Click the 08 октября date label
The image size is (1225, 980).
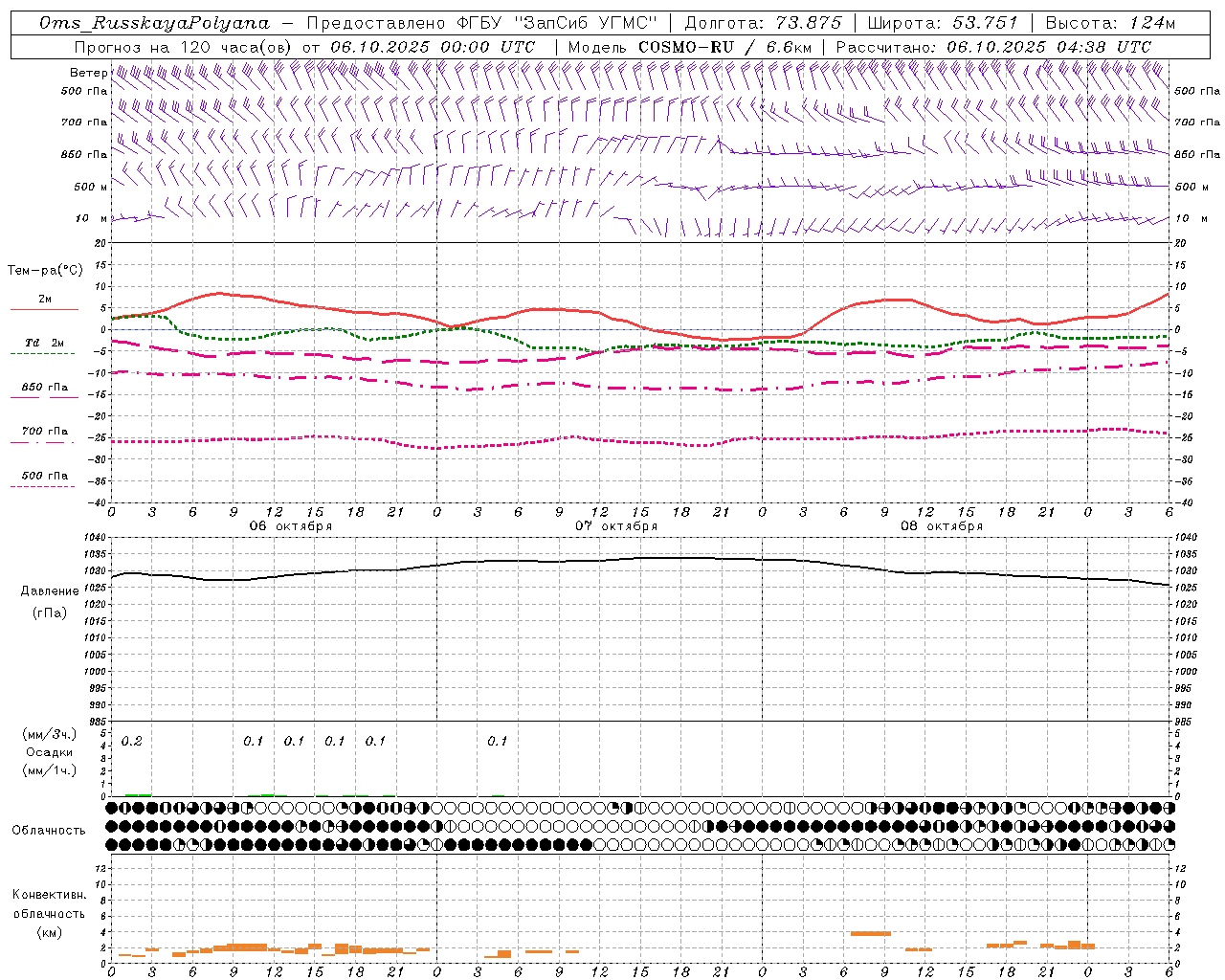942,526
